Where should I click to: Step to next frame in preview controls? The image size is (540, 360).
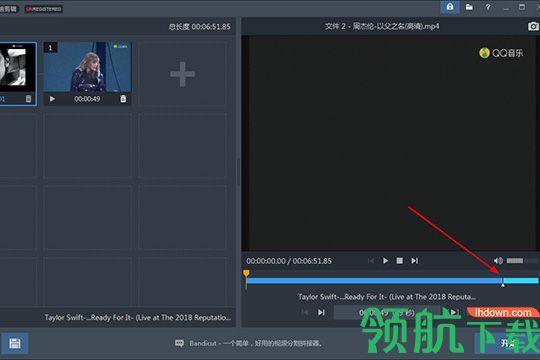click(x=414, y=261)
